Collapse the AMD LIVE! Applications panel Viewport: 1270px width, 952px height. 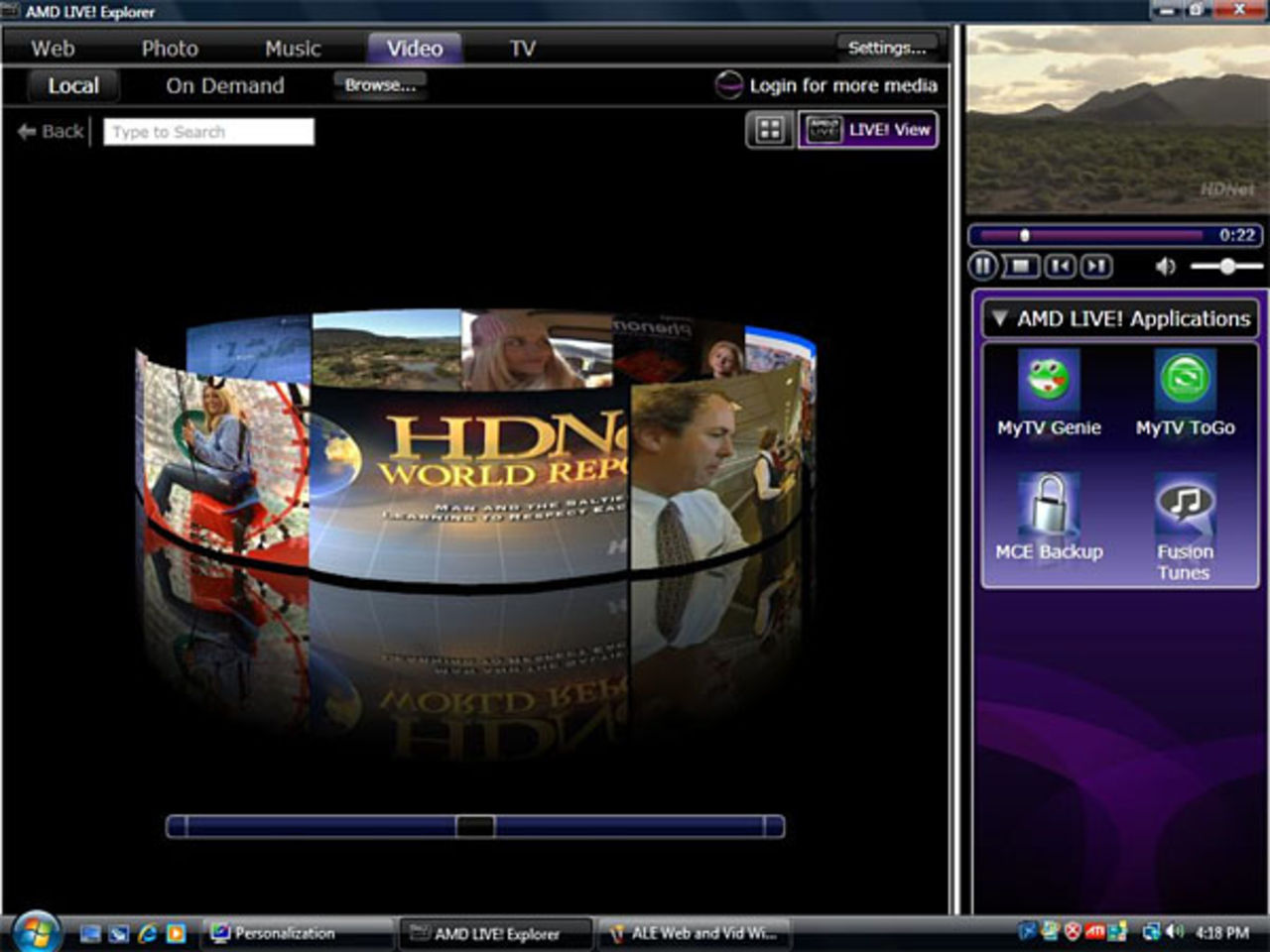pyautogui.click(x=1001, y=317)
